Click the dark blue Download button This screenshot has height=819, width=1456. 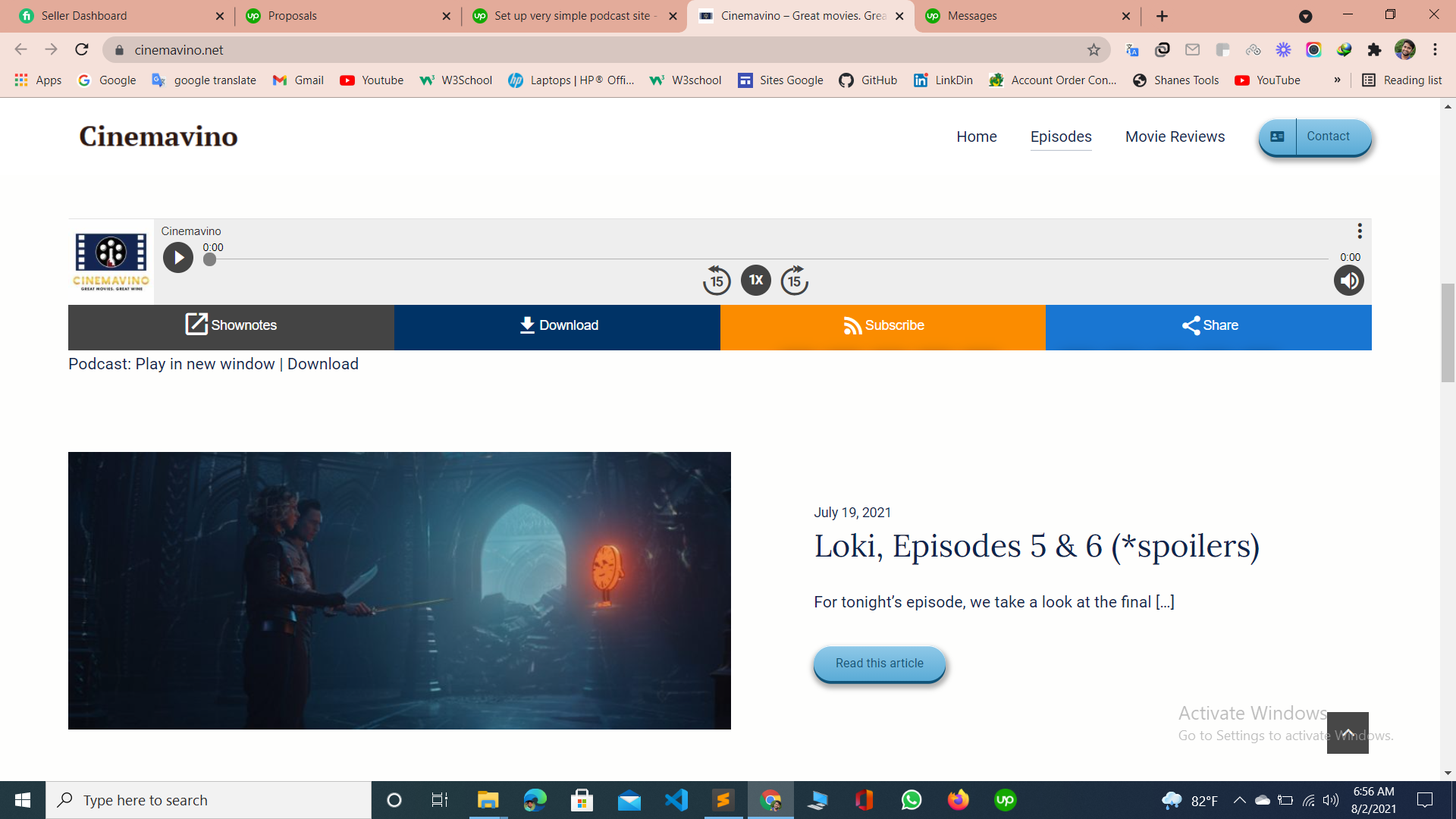557,327
